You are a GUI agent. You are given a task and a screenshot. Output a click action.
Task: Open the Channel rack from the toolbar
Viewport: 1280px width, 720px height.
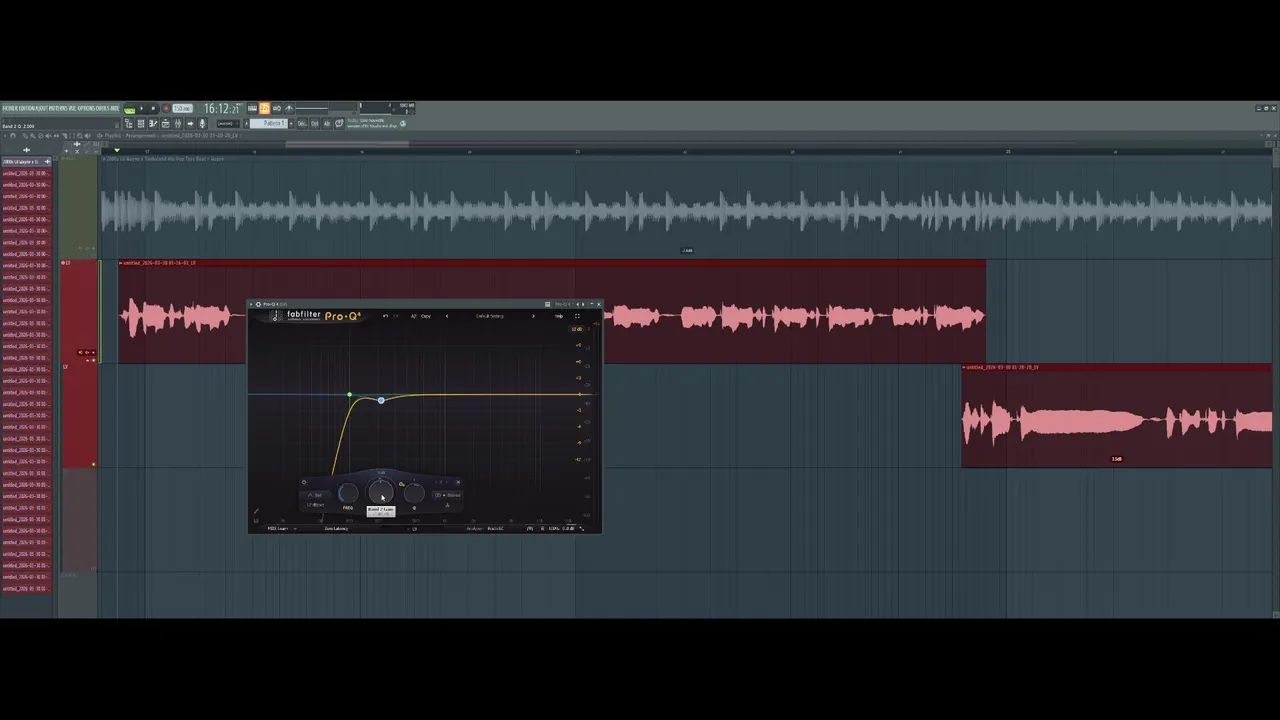click(165, 124)
